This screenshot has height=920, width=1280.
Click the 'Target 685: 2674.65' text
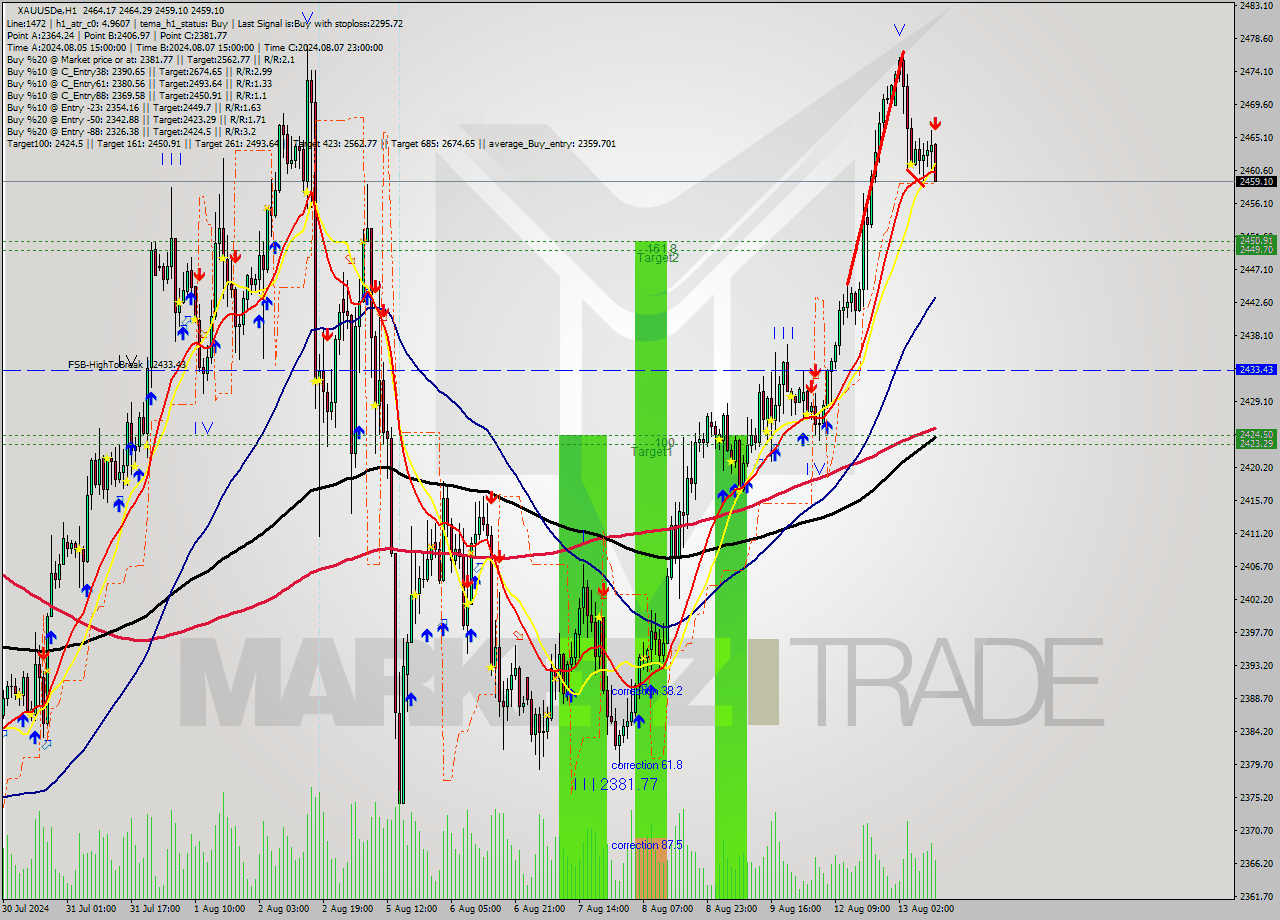[434, 144]
